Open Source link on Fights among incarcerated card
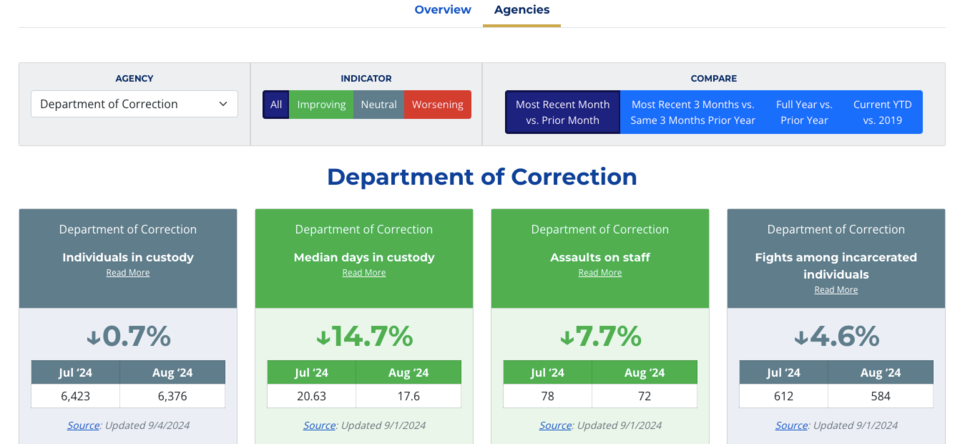This screenshot has height=444, width=960. pos(792,425)
